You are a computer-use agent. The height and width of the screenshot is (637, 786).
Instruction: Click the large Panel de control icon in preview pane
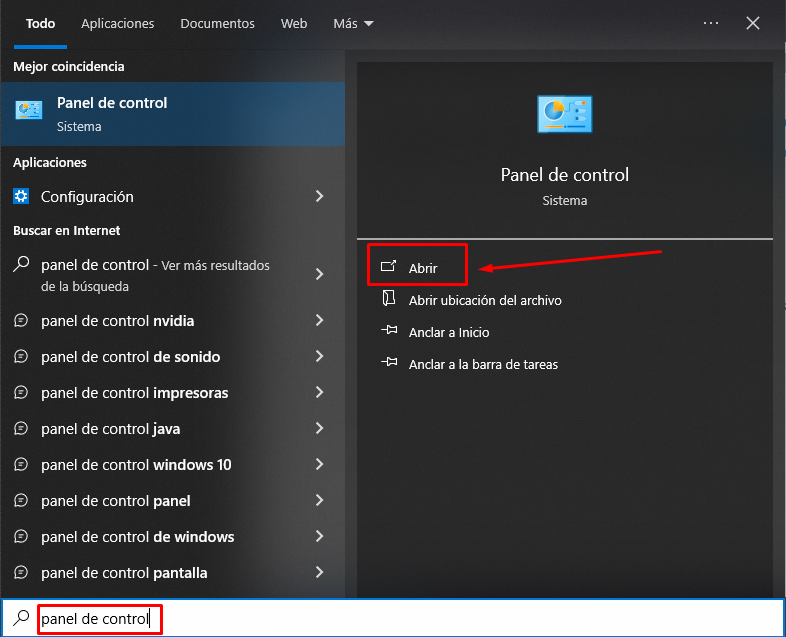(564, 114)
